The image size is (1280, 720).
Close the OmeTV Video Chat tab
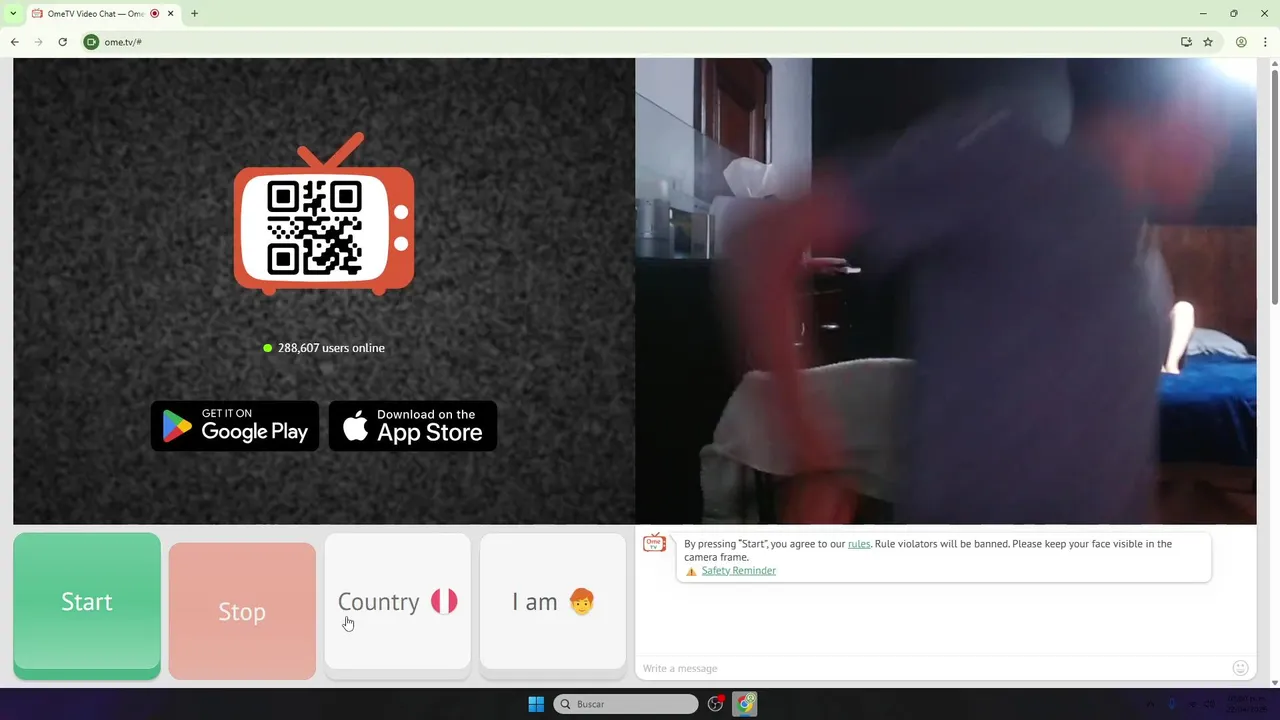tap(171, 14)
